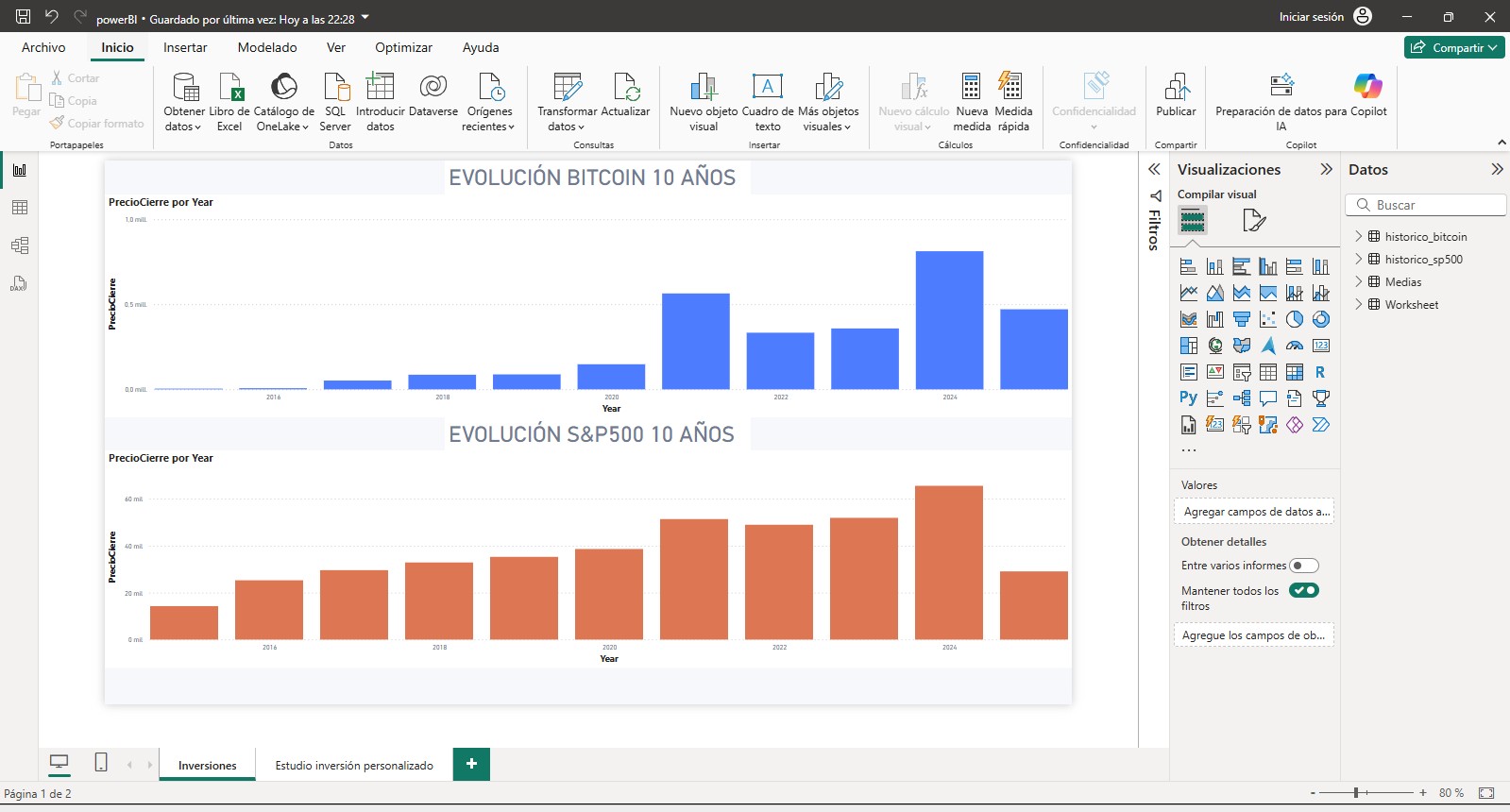Expand Medias table

[1359, 282]
